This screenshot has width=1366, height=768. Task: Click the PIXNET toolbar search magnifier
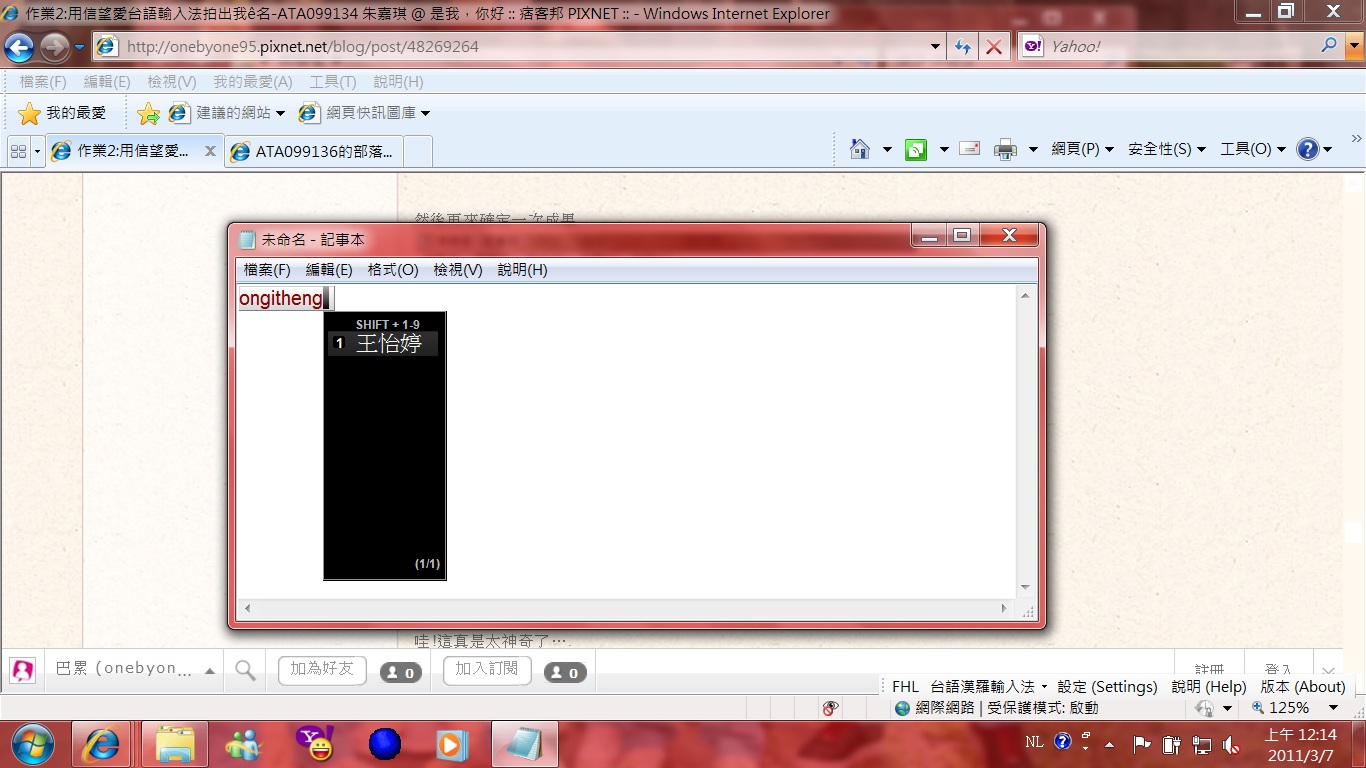coord(244,670)
